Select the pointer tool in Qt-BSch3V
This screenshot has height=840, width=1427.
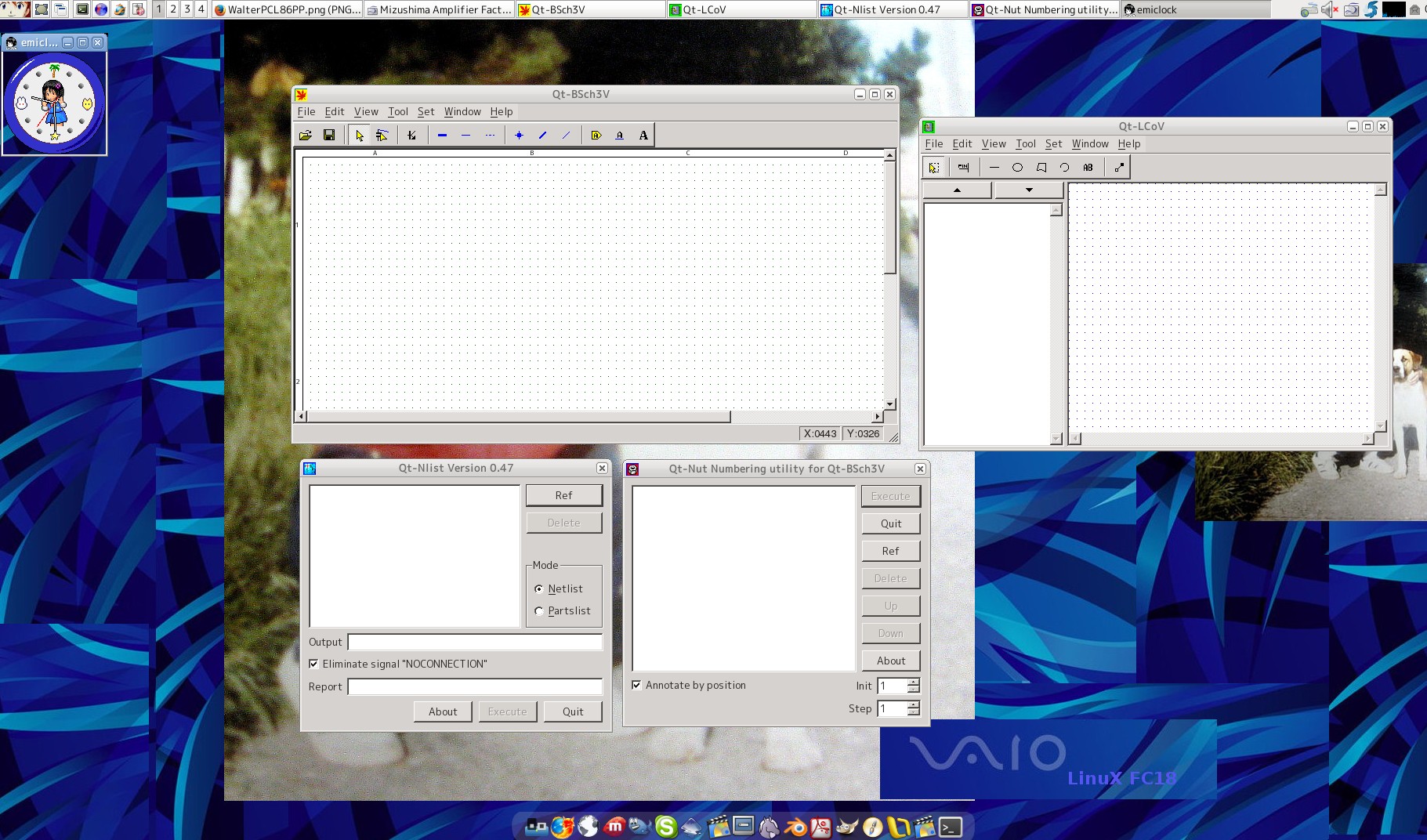(358, 135)
